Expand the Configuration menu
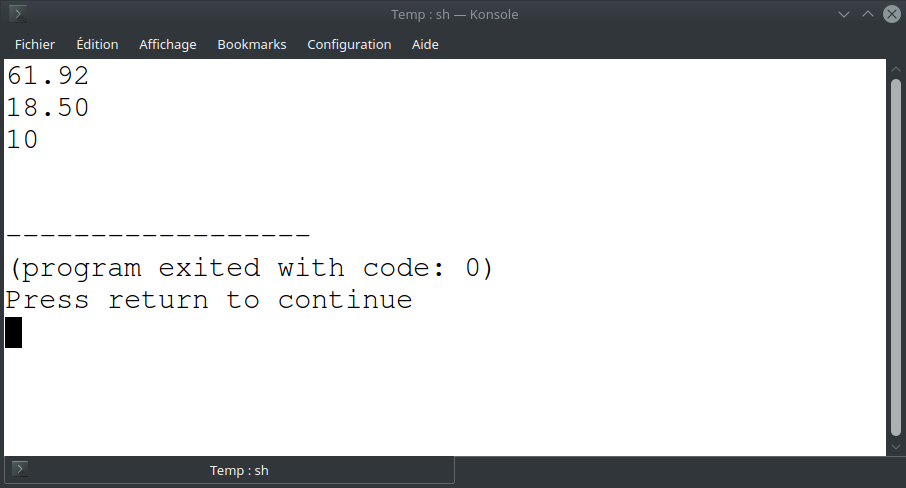906x488 pixels. 349,44
